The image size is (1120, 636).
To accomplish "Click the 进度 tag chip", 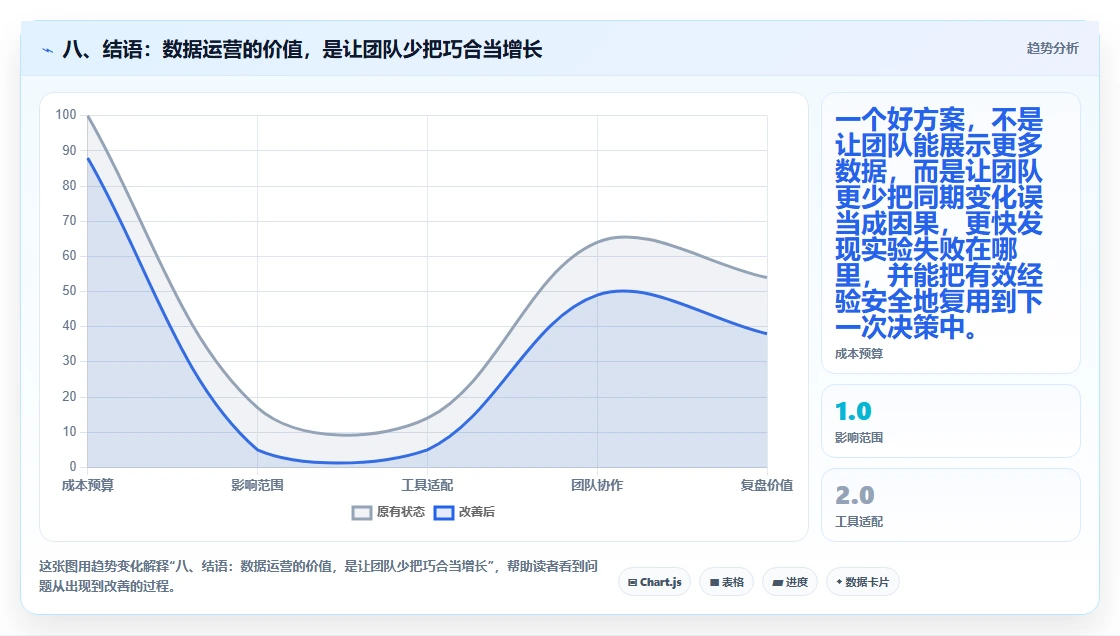I will tap(790, 582).
